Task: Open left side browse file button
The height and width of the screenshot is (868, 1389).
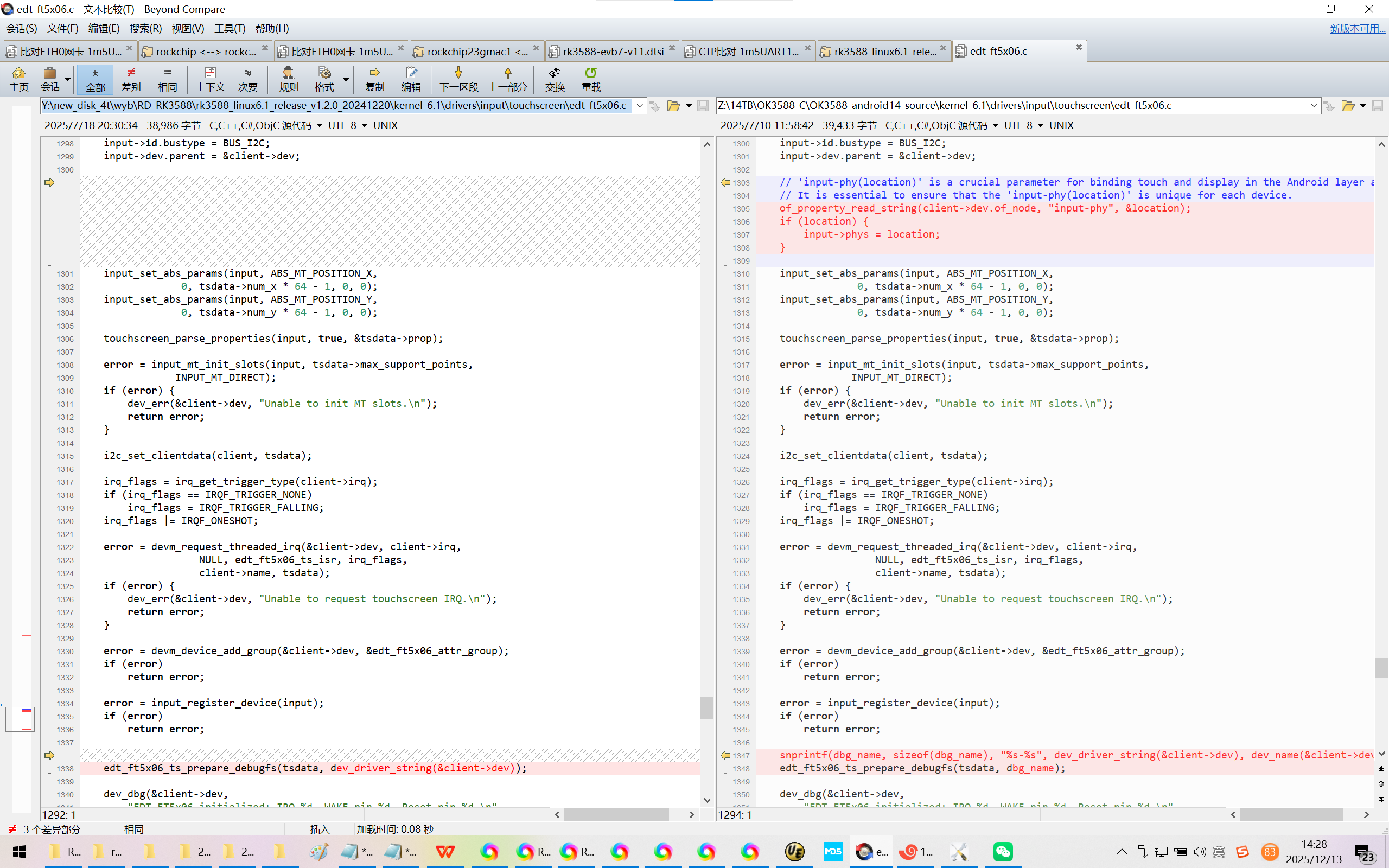Action: (x=673, y=106)
